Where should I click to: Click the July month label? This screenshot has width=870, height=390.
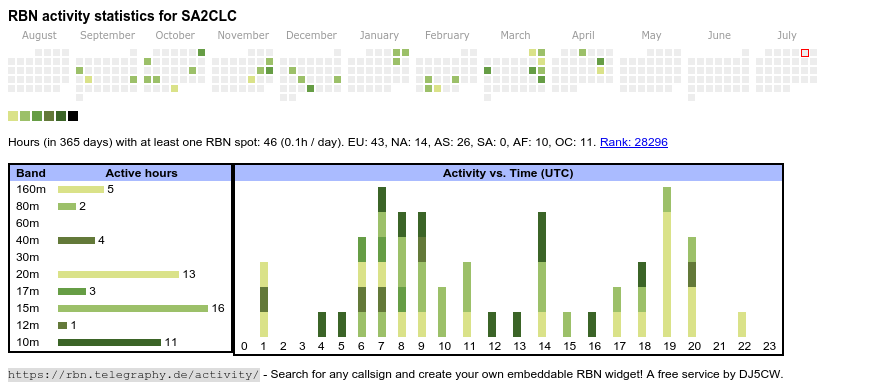point(787,35)
